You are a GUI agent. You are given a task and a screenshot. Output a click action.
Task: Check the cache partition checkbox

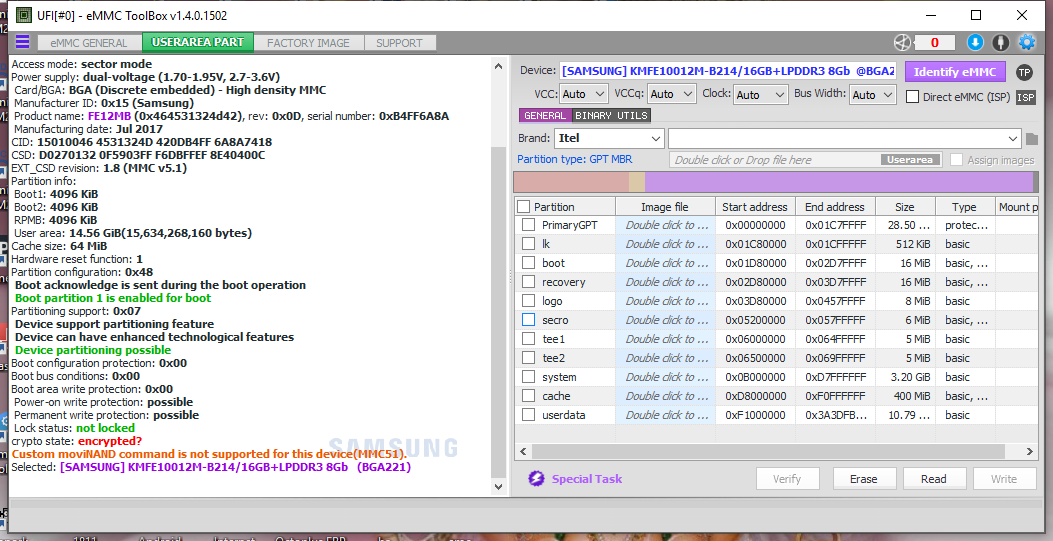pos(529,395)
